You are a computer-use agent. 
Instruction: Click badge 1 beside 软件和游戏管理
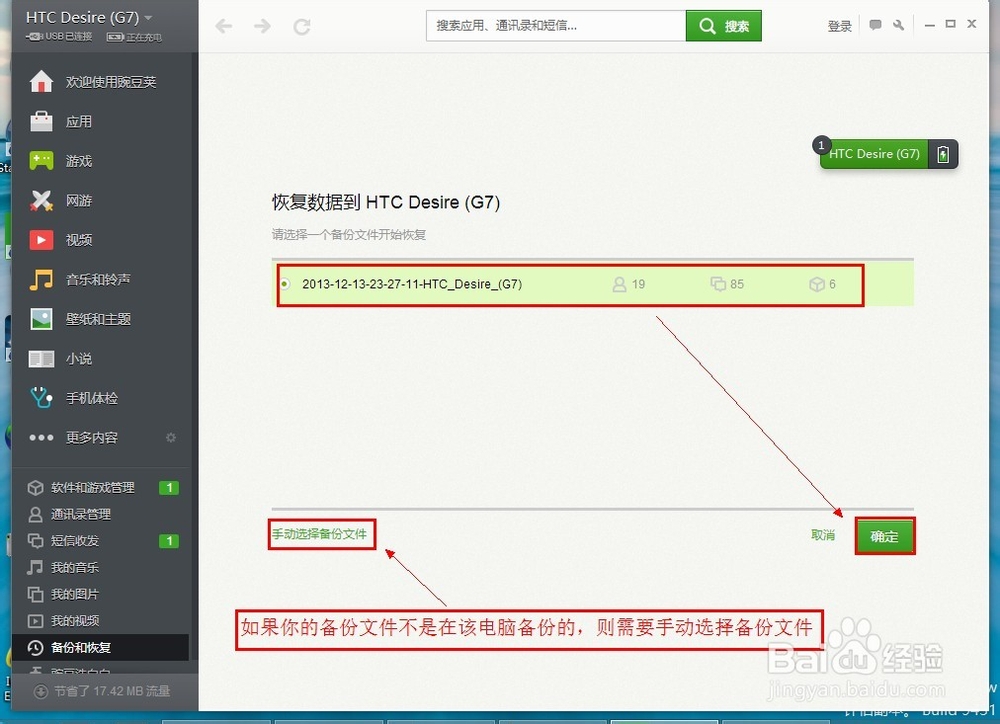[x=169, y=488]
